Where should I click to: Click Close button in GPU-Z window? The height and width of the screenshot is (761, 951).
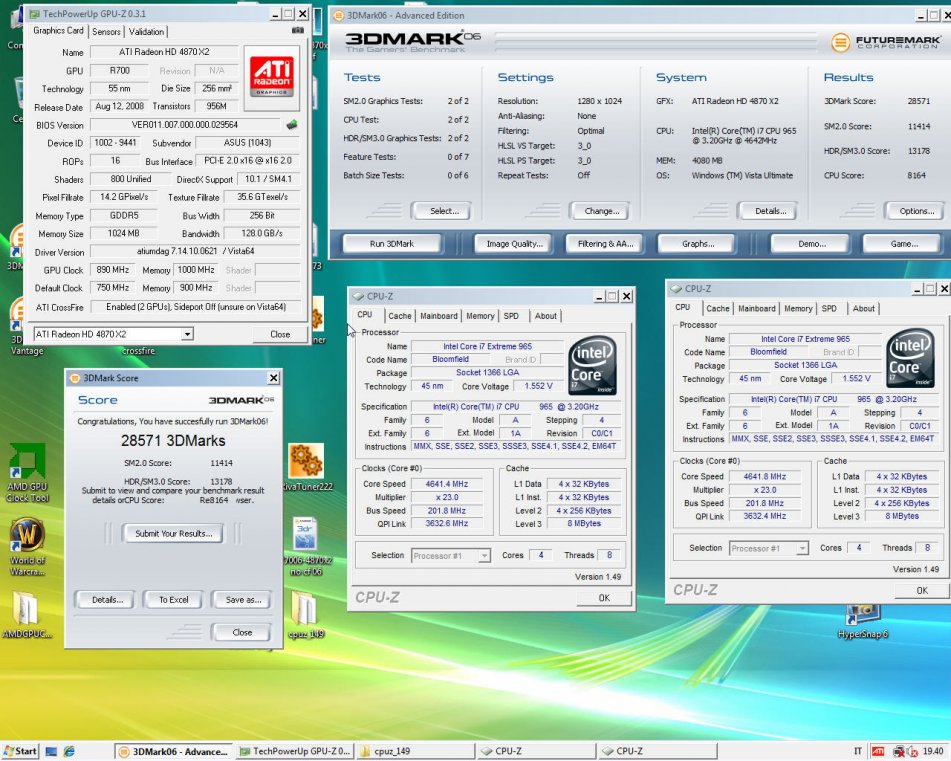pyautogui.click(x=280, y=334)
